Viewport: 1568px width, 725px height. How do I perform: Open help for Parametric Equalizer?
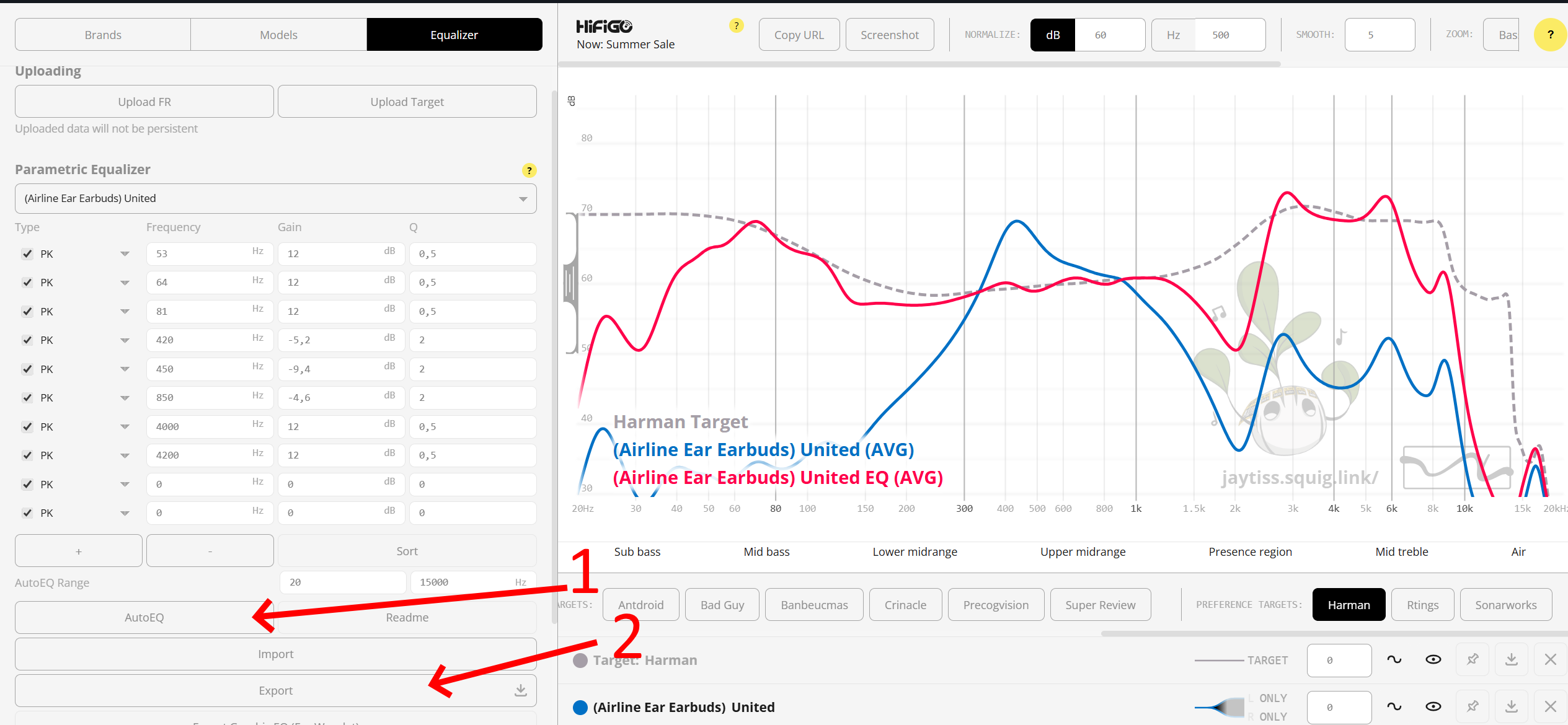pyautogui.click(x=529, y=170)
